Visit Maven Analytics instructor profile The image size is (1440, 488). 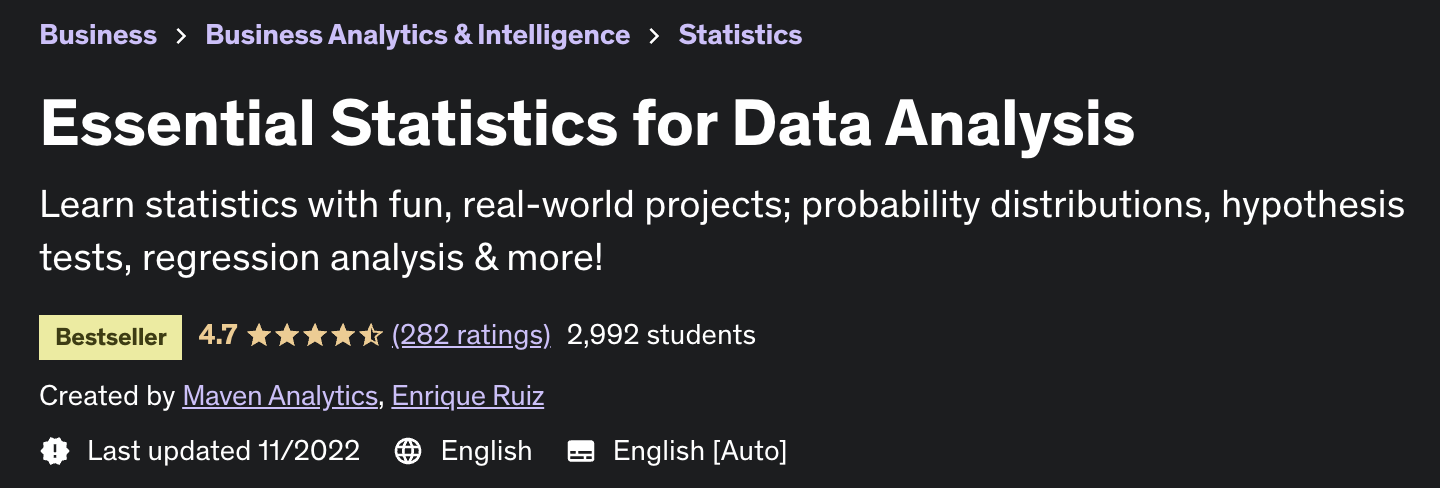pos(280,397)
